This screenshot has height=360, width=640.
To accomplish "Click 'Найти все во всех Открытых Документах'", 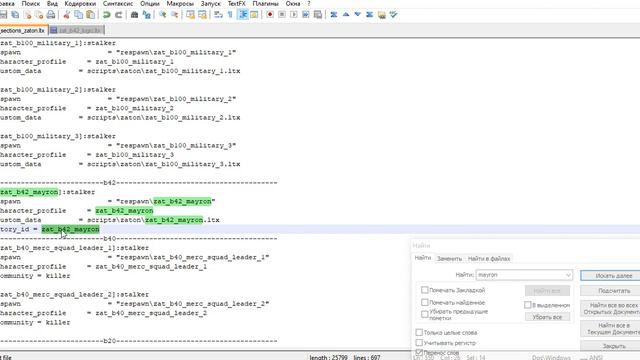I will pos(611,309).
